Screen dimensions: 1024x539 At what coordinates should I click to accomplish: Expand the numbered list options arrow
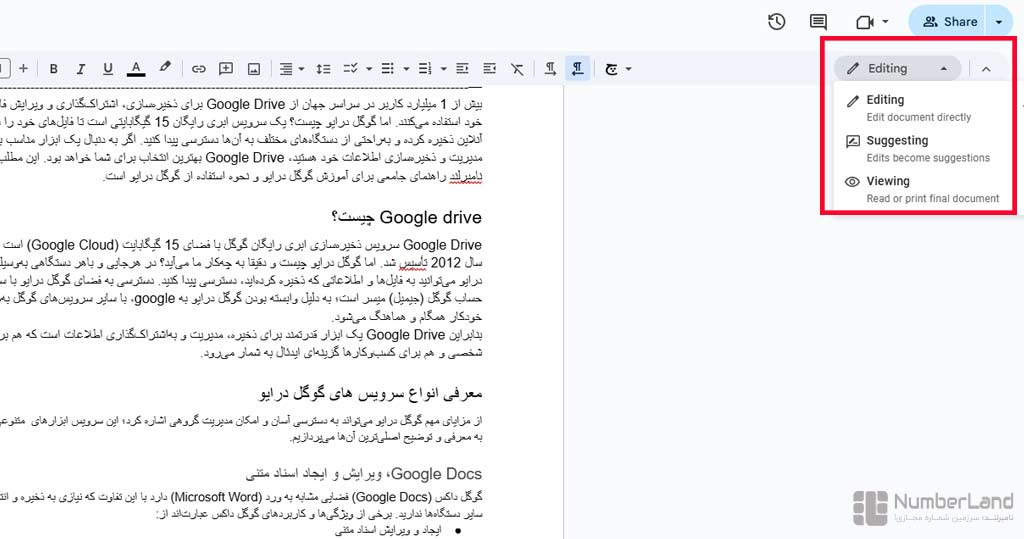[443, 69]
